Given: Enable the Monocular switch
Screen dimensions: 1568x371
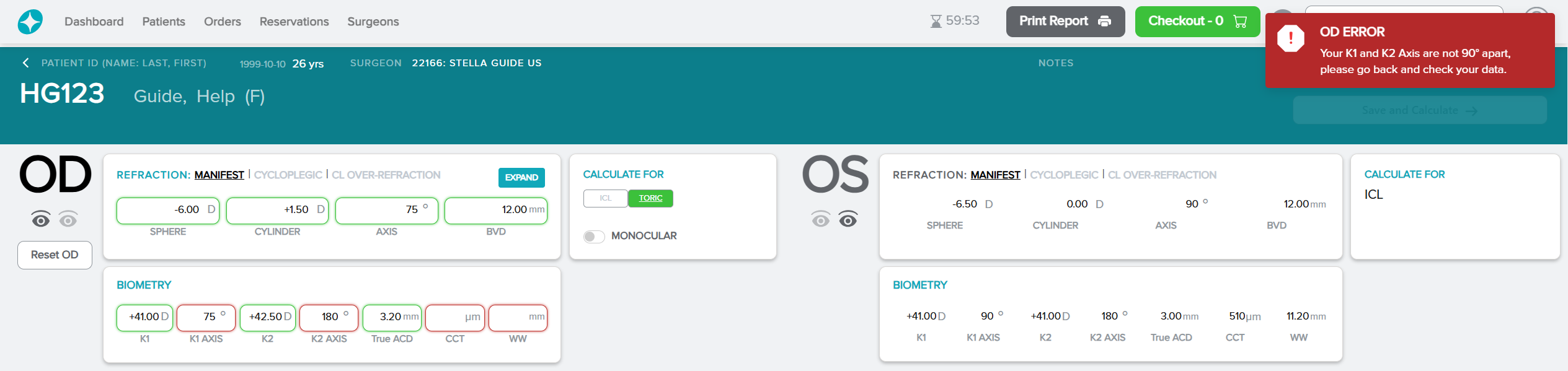Looking at the screenshot, I should (593, 236).
